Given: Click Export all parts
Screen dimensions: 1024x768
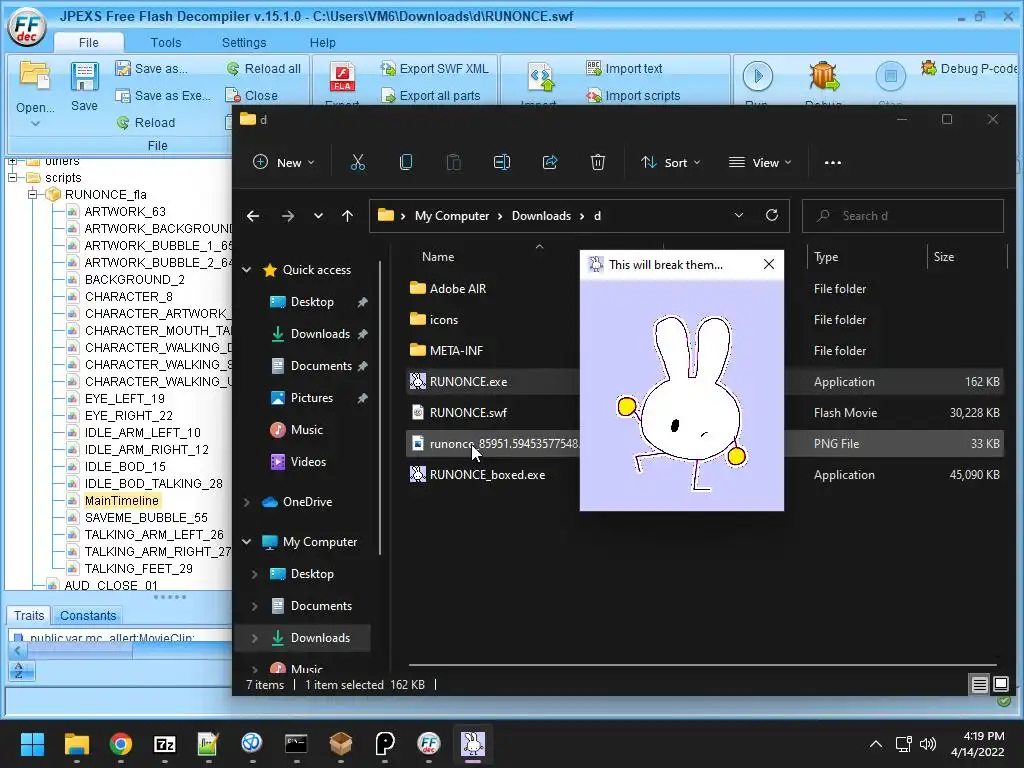Looking at the screenshot, I should (431, 95).
